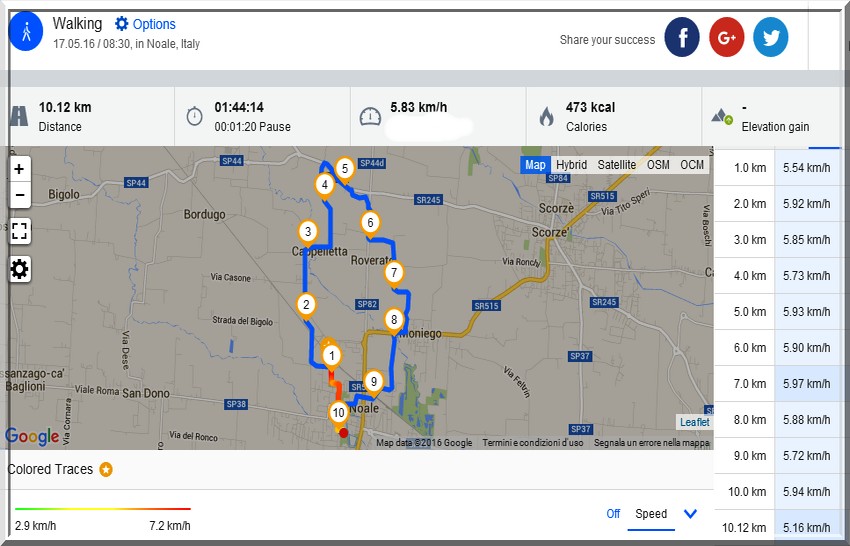Open the Options menu
Image resolution: width=850 pixels, height=546 pixels.
pyautogui.click(x=145, y=24)
